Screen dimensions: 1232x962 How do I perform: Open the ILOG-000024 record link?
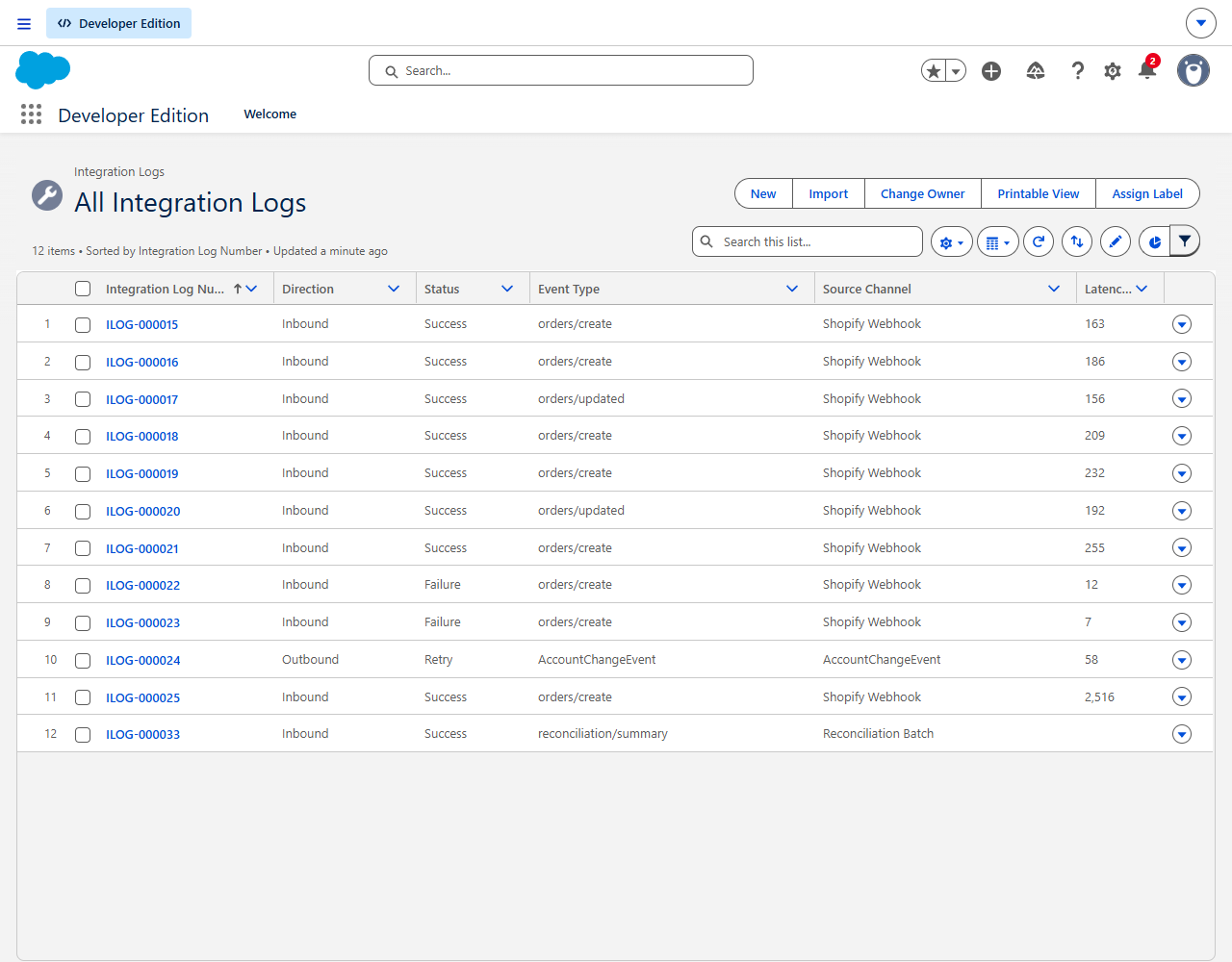click(143, 660)
